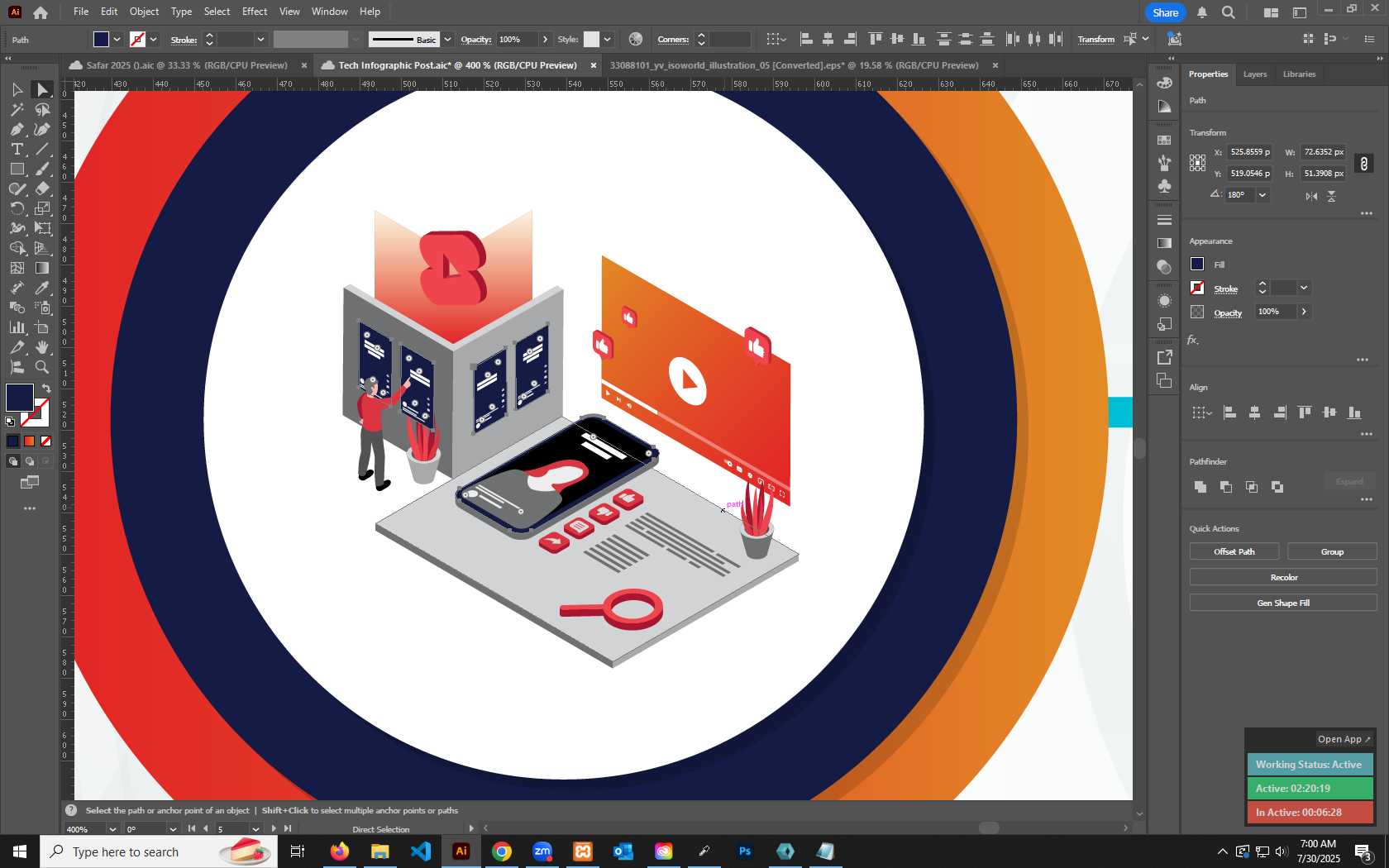The width and height of the screenshot is (1389, 868).
Task: Click the Gen Shape Fill button
Action: (x=1283, y=603)
